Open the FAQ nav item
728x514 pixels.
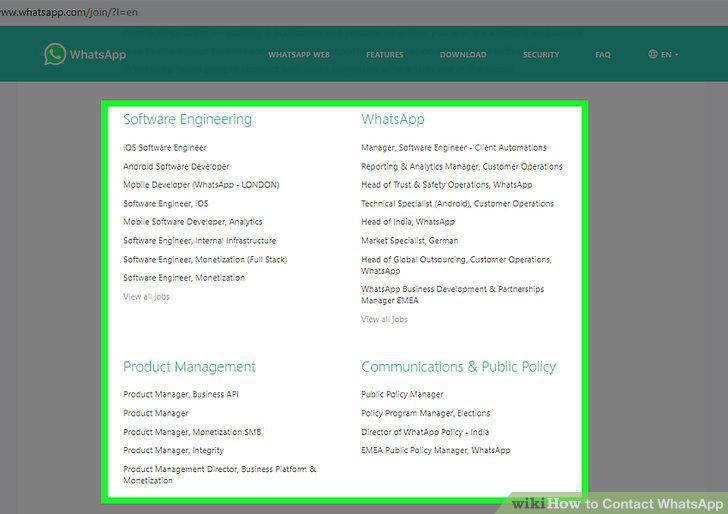(603, 55)
